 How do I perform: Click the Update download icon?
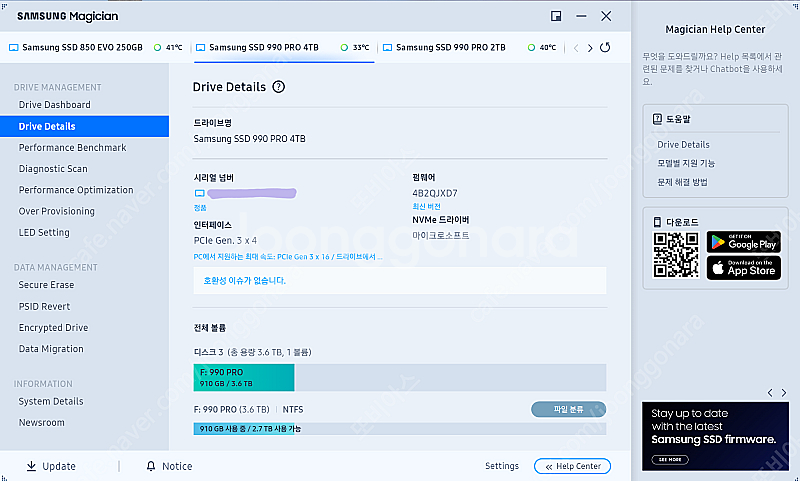pos(31,466)
